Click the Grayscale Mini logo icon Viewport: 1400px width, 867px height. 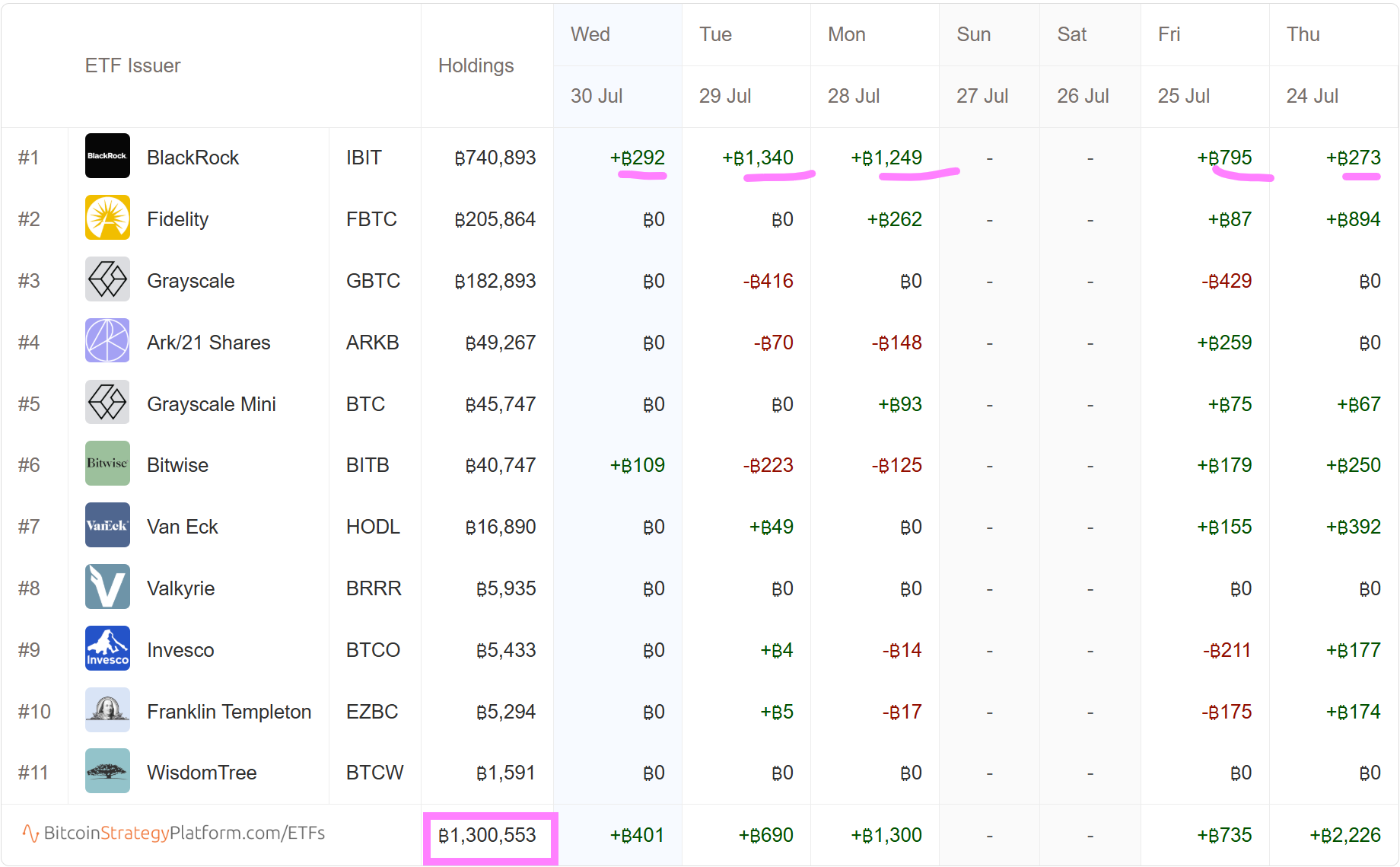[107, 403]
